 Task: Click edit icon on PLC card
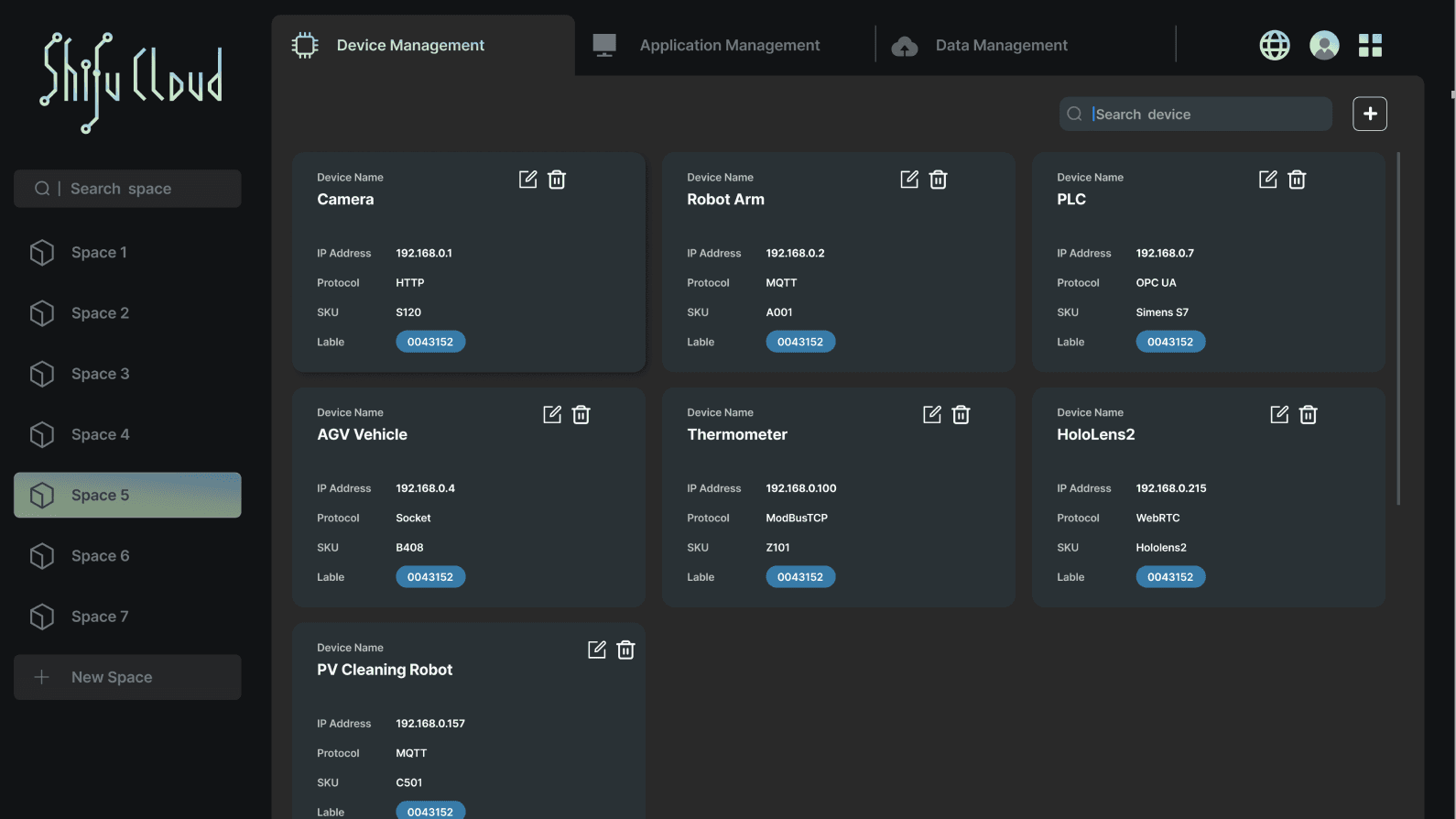[1267, 180]
